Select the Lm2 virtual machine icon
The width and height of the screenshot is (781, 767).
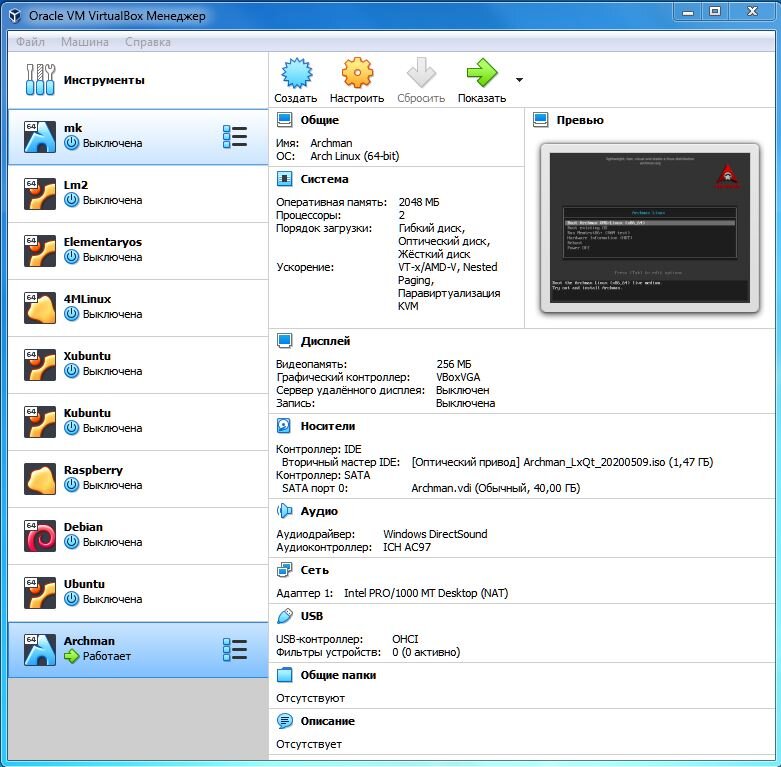tap(40, 194)
